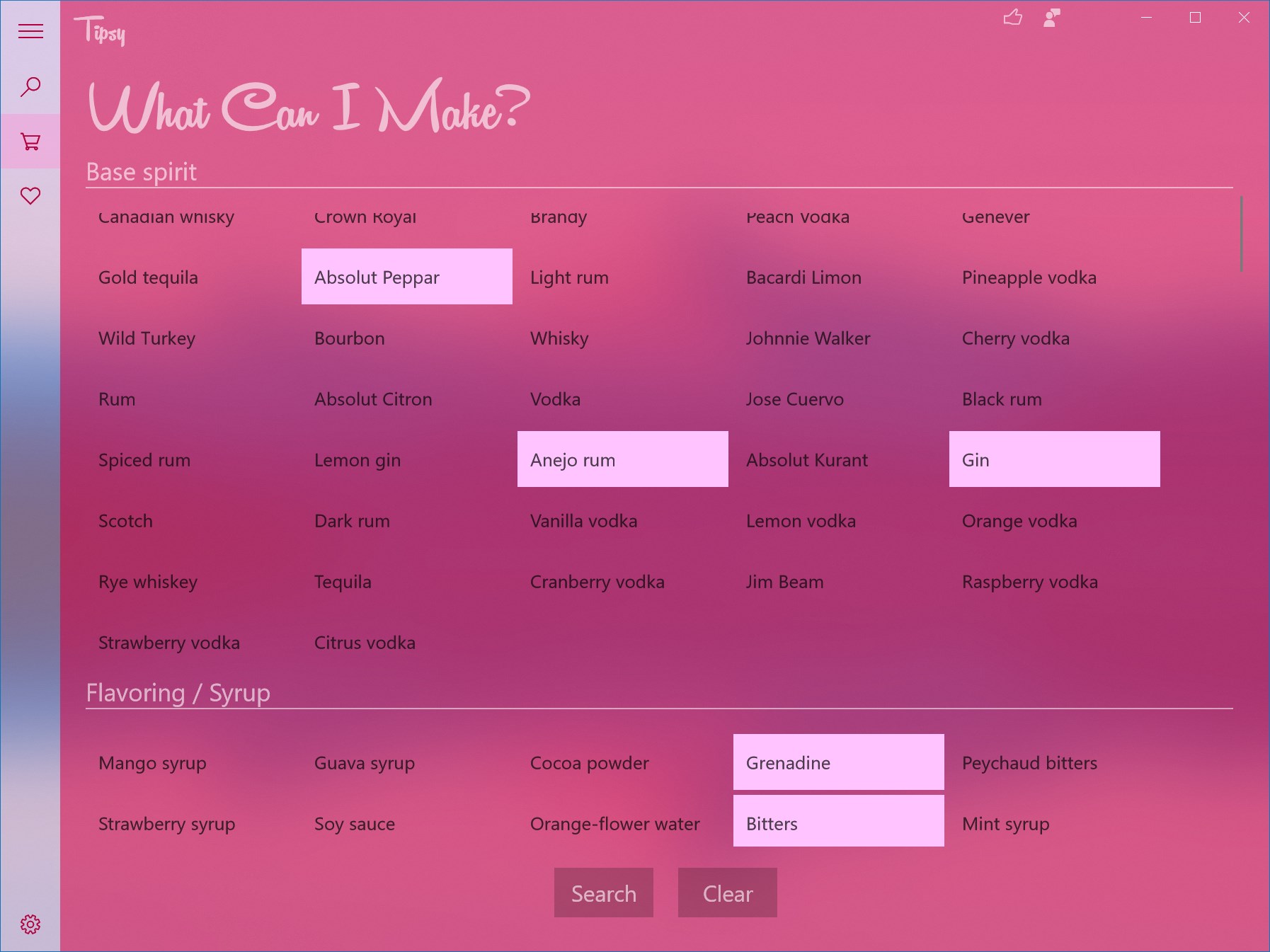Select Dark rum
The height and width of the screenshot is (952, 1270).
407,520
